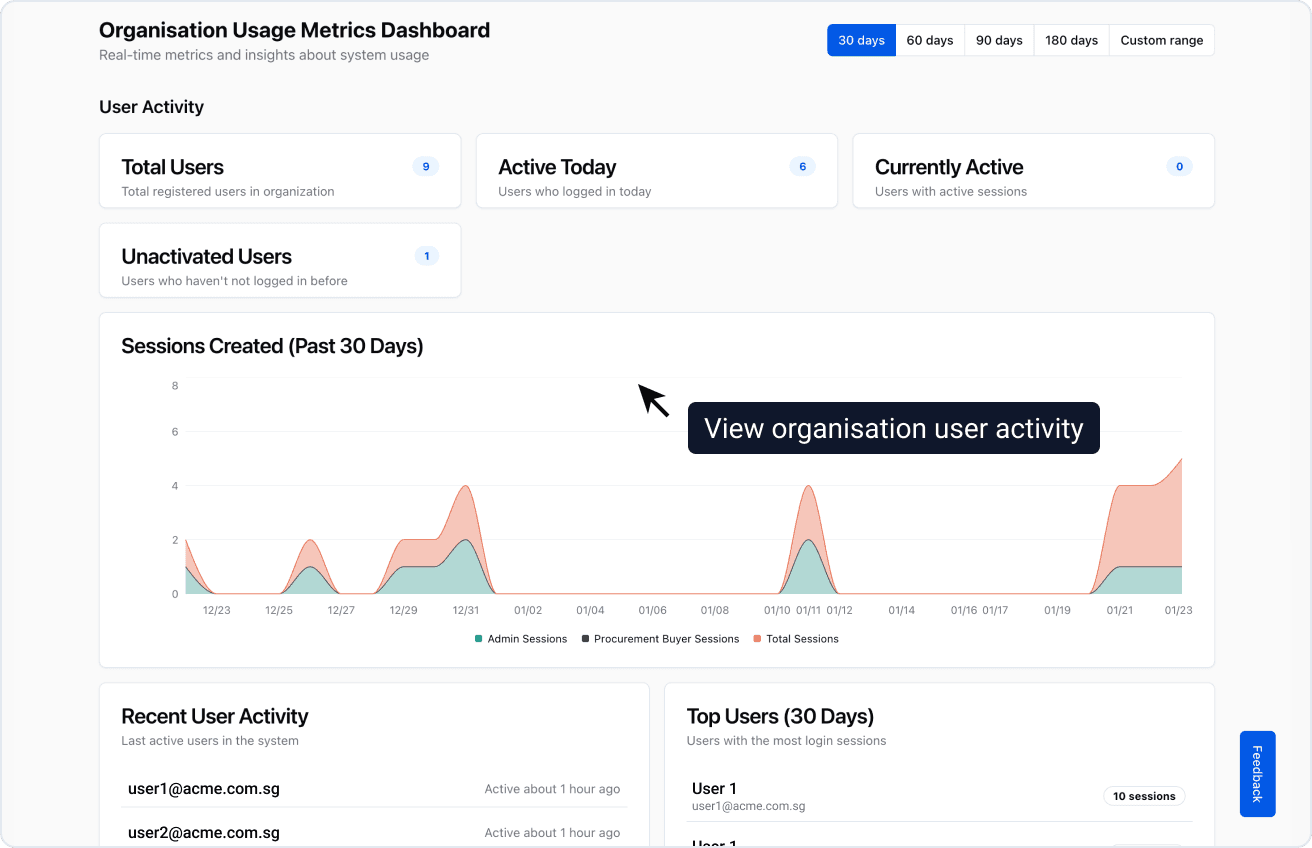The width and height of the screenshot is (1312, 848).
Task: Select the 180 days range
Action: tap(1070, 40)
